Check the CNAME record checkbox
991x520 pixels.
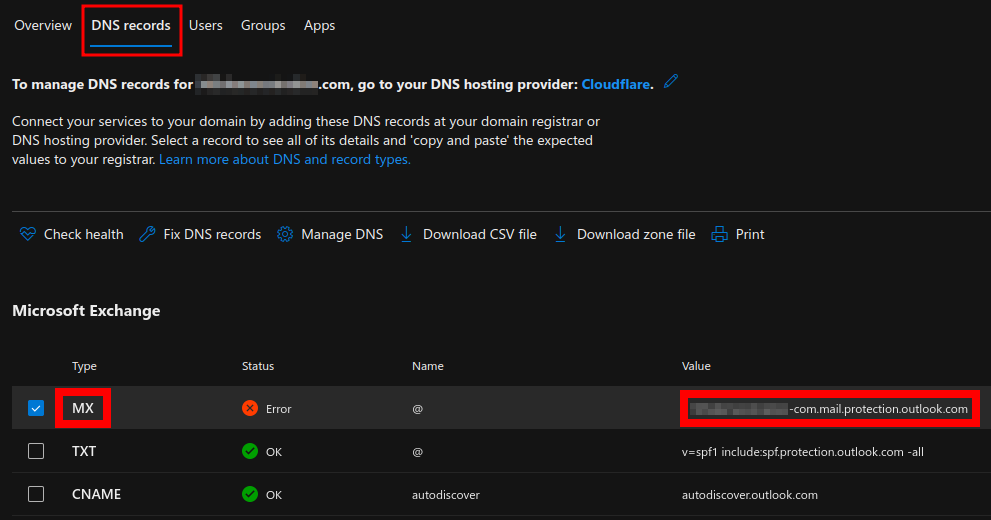point(36,494)
